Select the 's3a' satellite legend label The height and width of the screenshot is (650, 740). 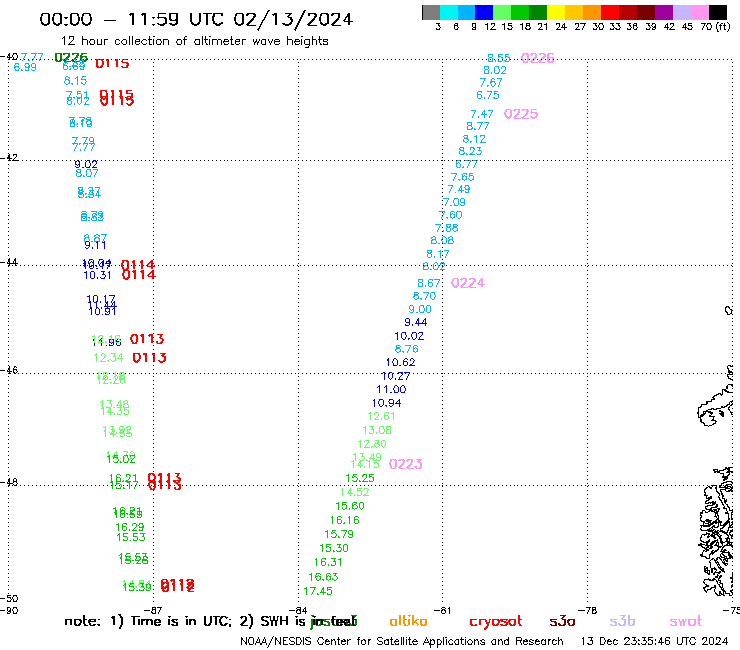click(562, 621)
